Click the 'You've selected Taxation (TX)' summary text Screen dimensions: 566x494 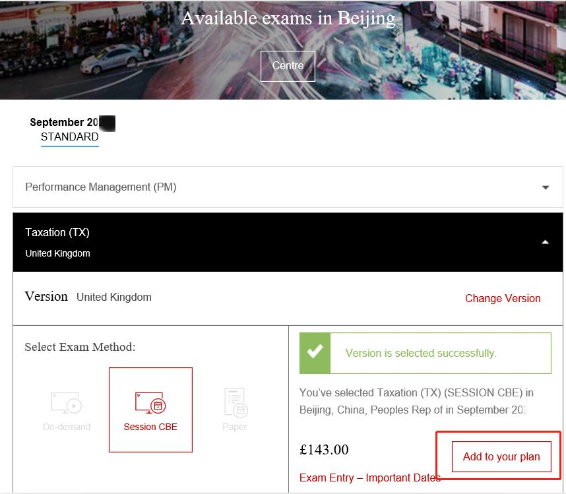[416, 401]
